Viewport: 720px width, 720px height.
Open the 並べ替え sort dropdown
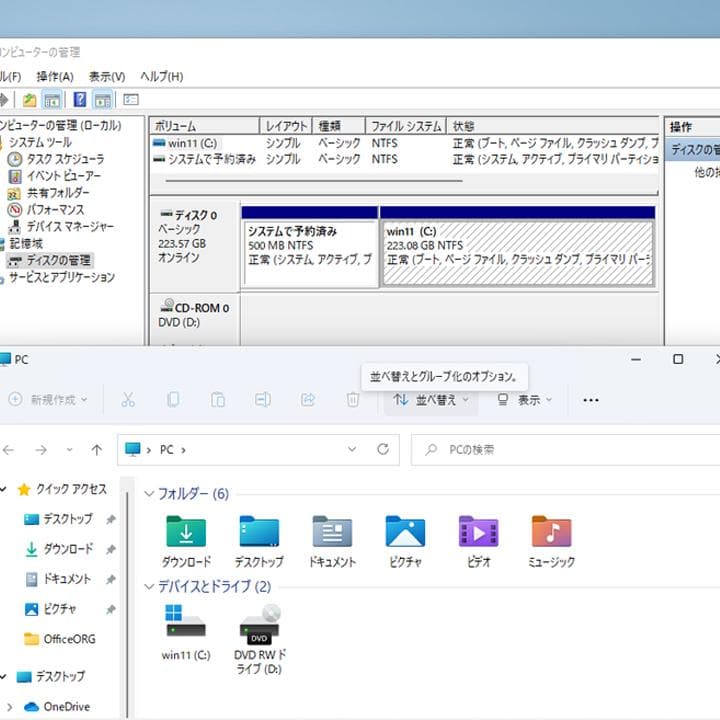click(x=431, y=400)
